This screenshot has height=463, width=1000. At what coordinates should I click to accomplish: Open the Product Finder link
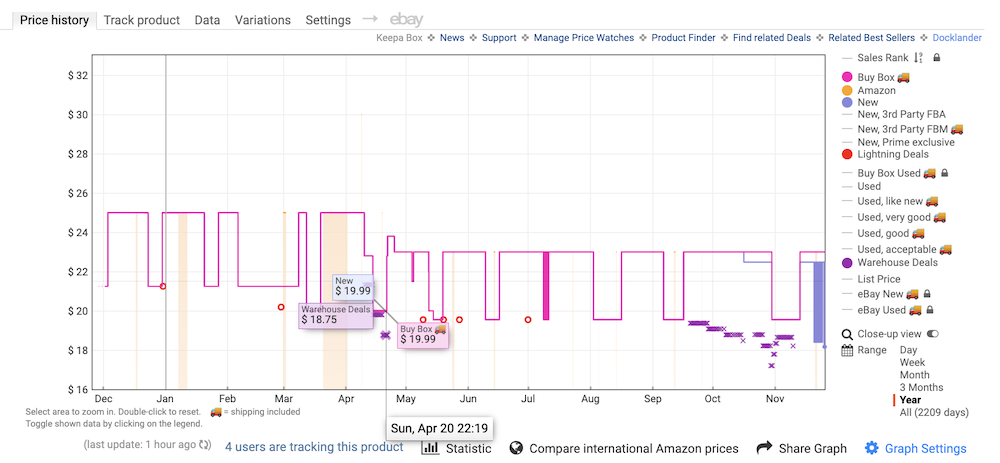point(683,38)
